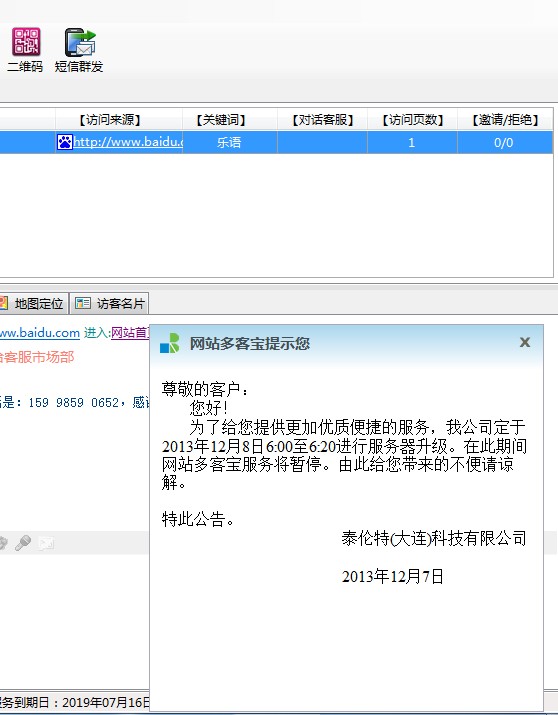Close the 网站多客宝提示您 notice popup

coord(525,342)
